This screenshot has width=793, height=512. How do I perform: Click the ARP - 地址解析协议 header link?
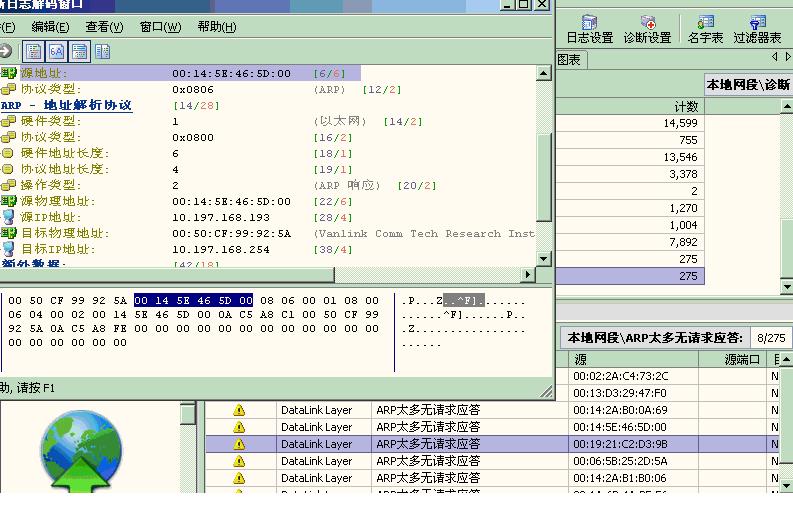[66, 105]
